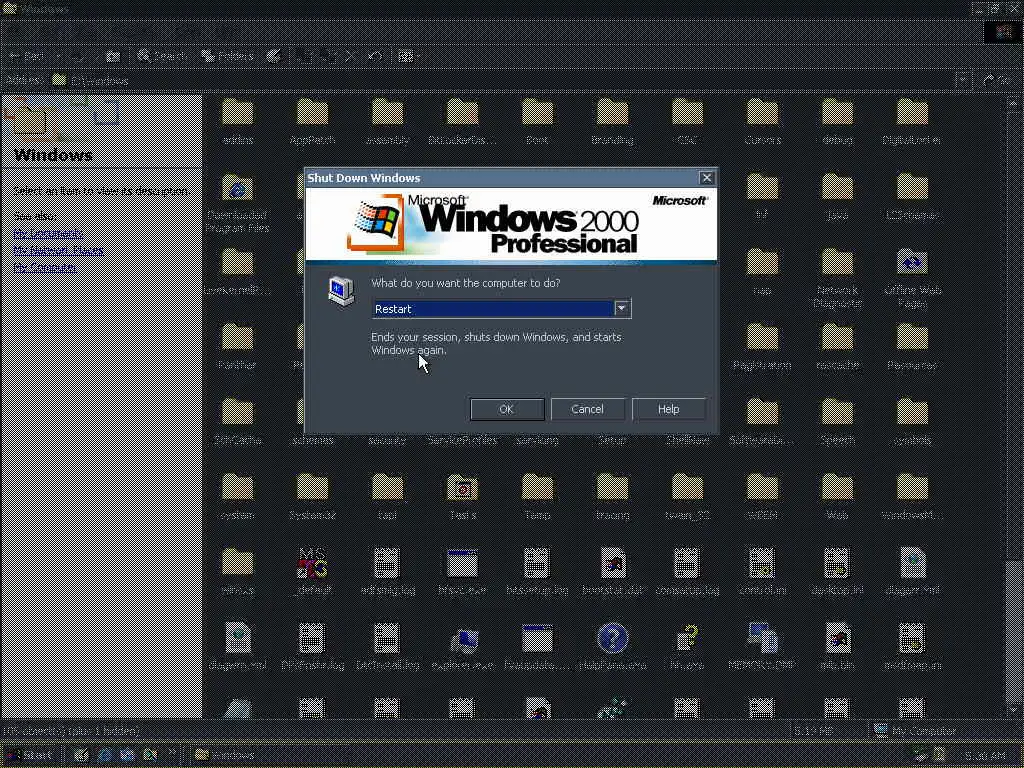Open the History pane icon
1024x768 pixels.
tap(274, 56)
